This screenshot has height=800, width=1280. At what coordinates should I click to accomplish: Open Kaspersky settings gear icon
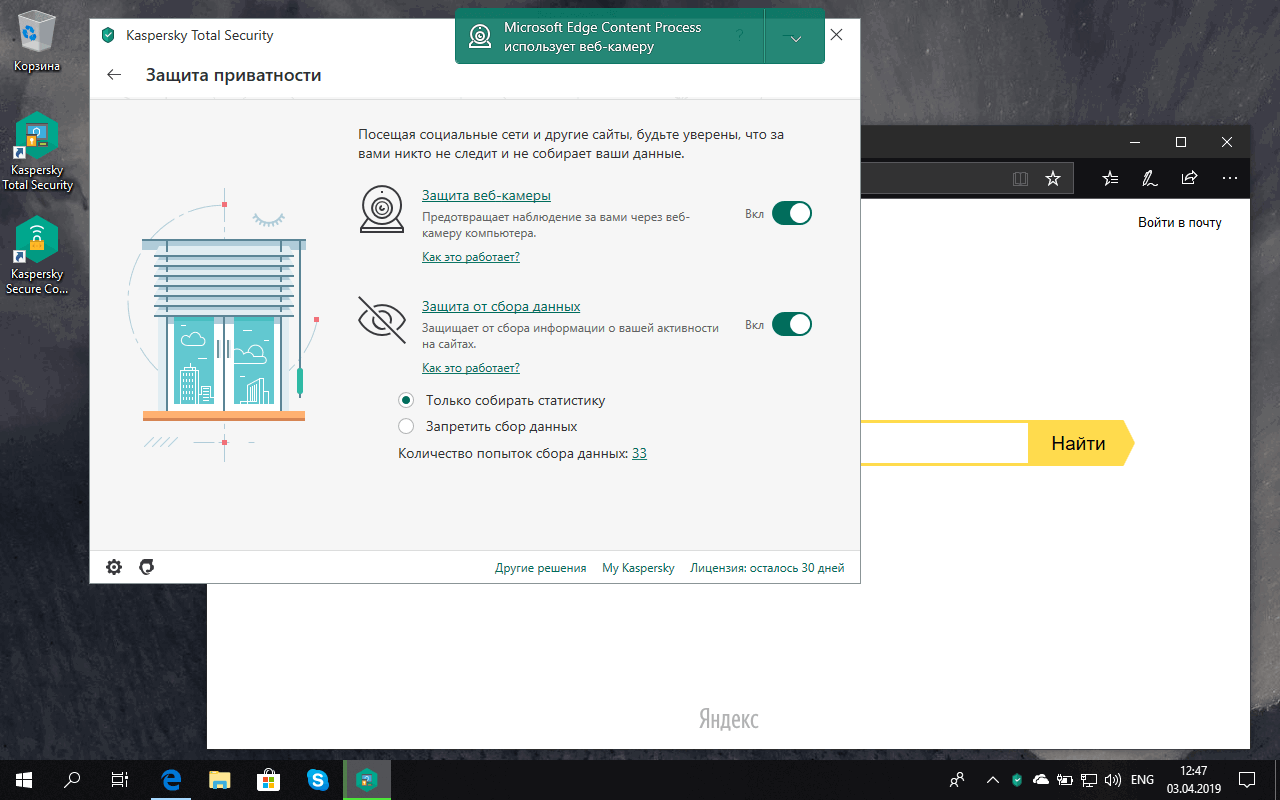[x=114, y=567]
